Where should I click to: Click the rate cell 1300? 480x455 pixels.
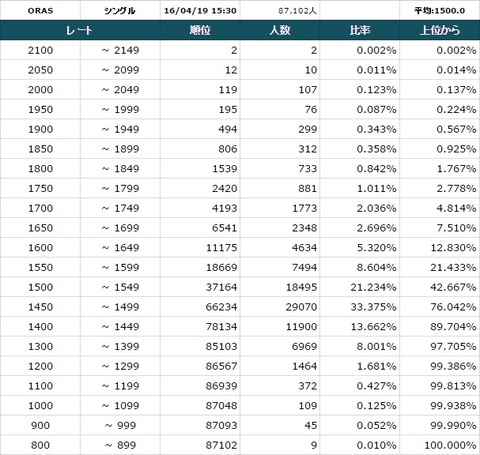pos(40,346)
